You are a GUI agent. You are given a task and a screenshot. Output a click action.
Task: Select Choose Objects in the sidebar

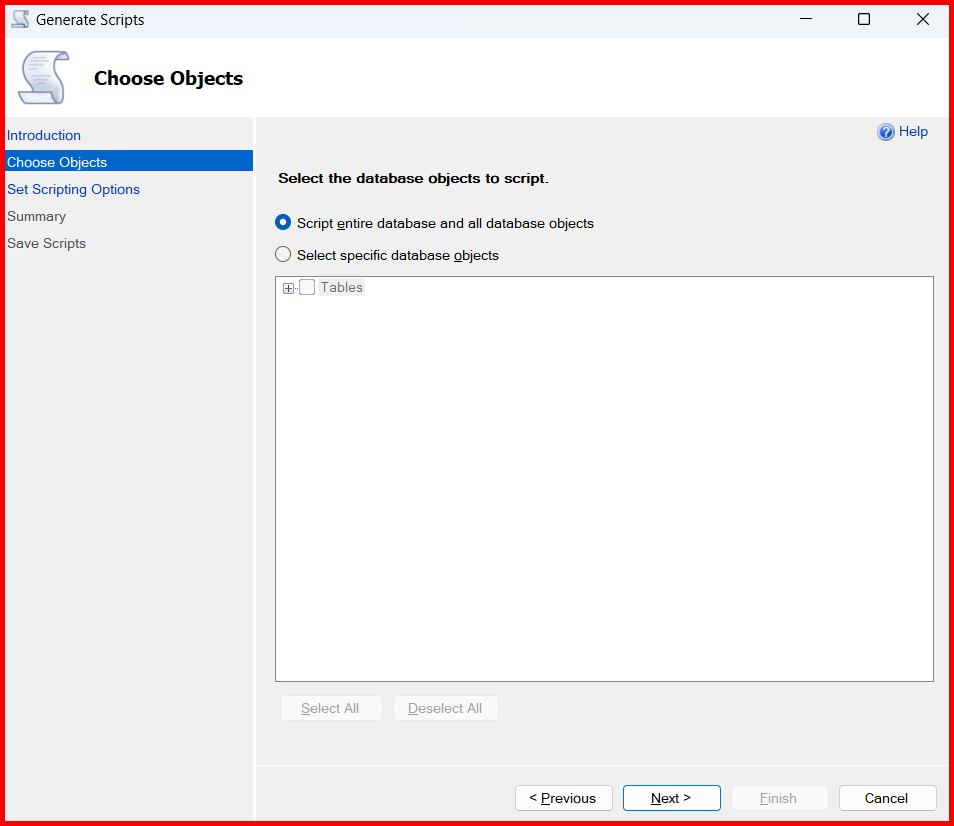(57, 162)
